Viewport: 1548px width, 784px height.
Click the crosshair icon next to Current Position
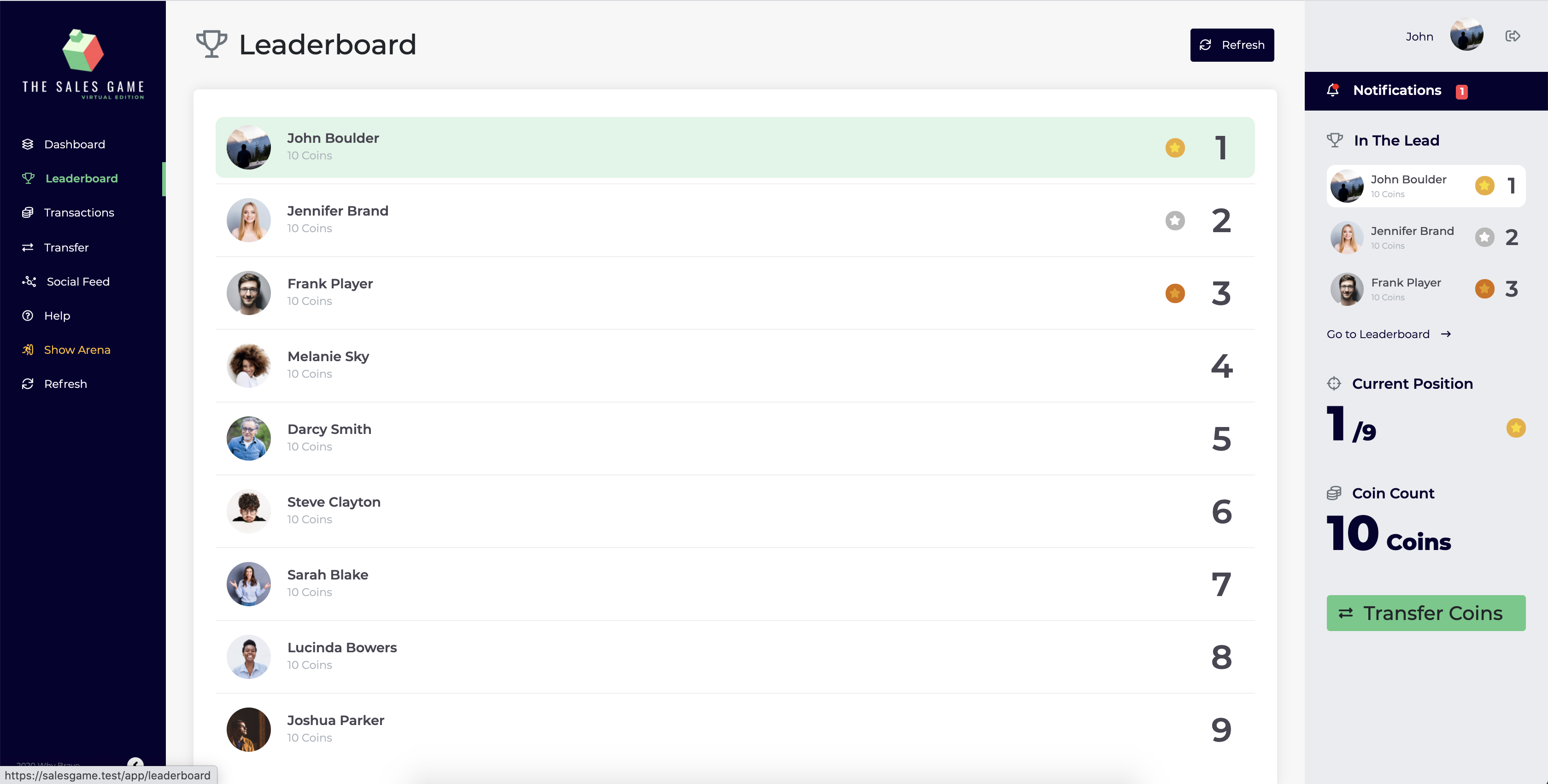coord(1333,383)
